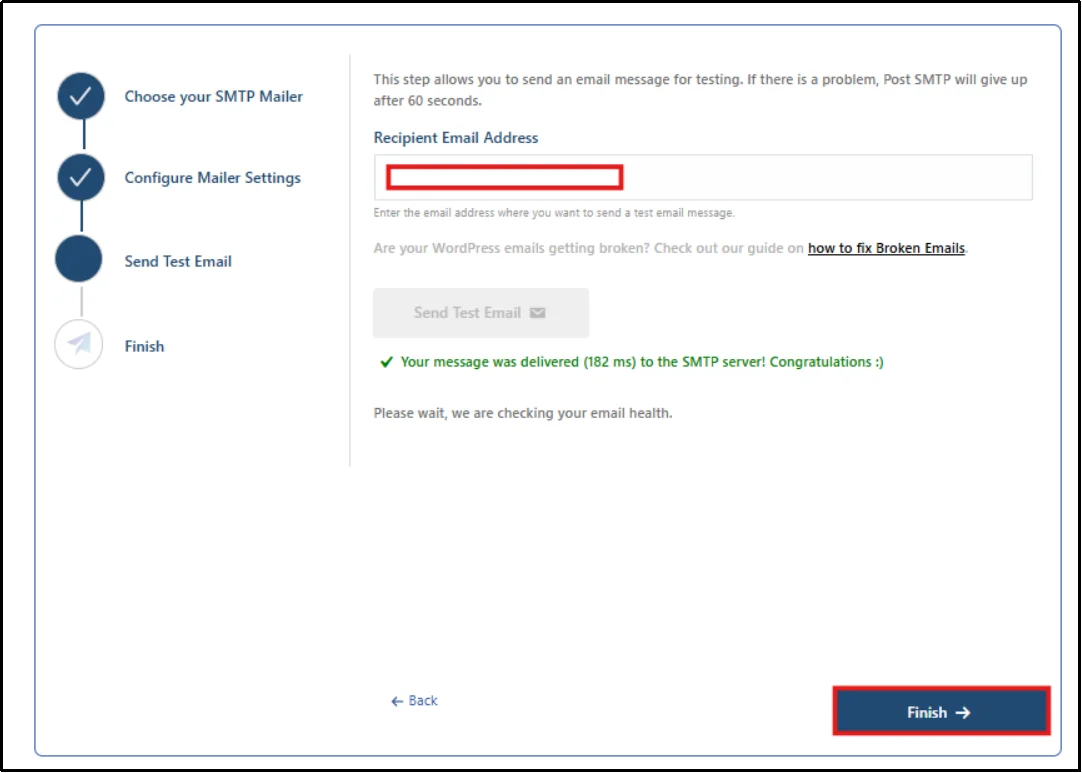Click the Recipient Email Address label
This screenshot has height=773, width=1082.
coord(455,137)
